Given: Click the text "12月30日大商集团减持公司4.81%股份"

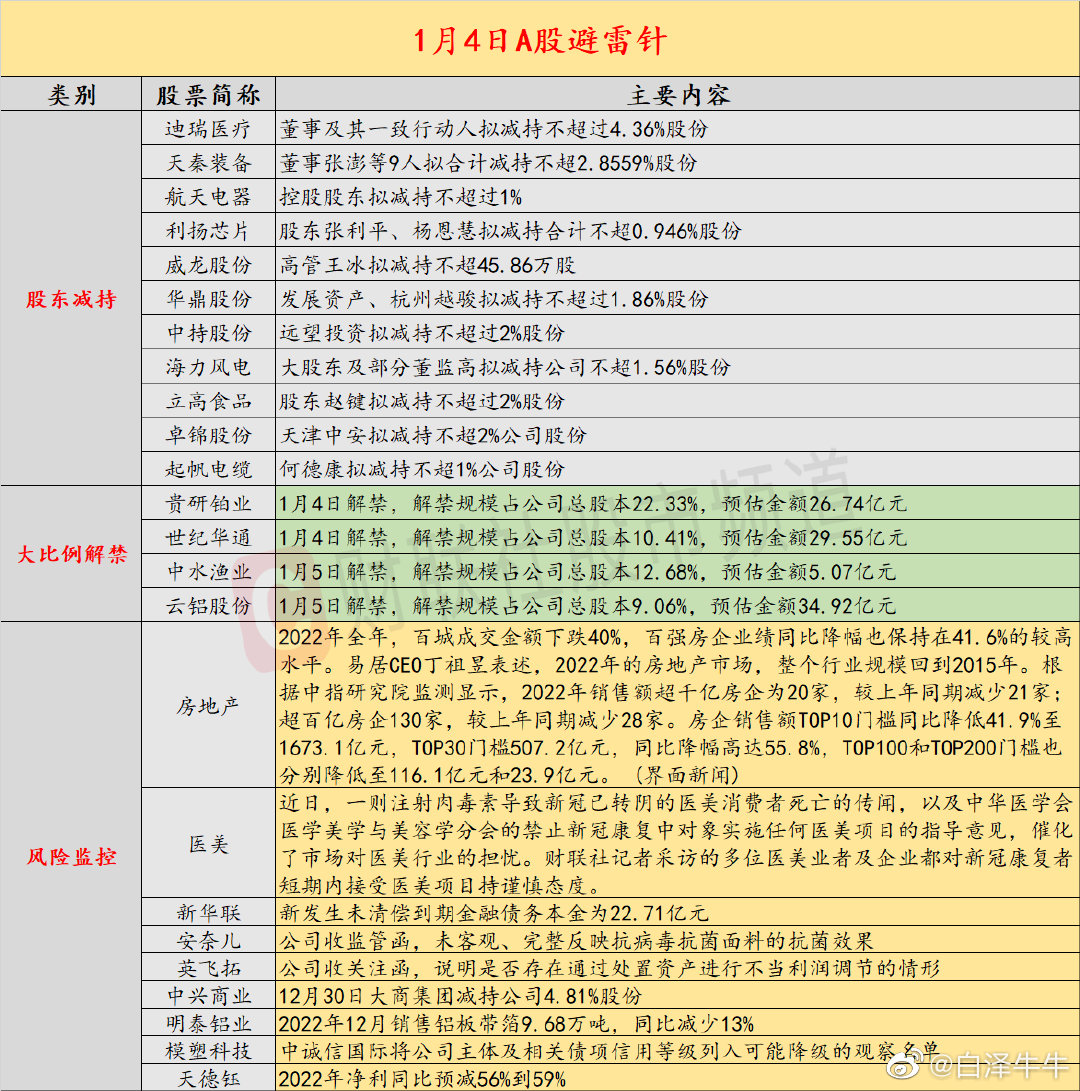Looking at the screenshot, I should click(460, 996).
